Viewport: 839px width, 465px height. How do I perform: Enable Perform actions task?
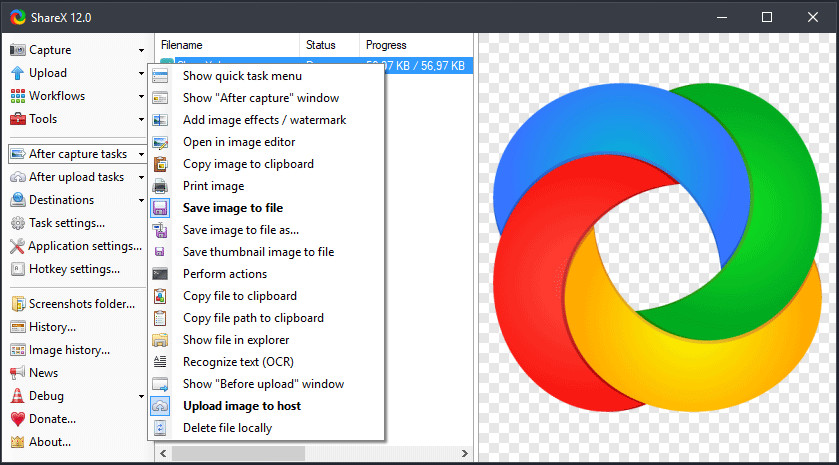click(266, 274)
